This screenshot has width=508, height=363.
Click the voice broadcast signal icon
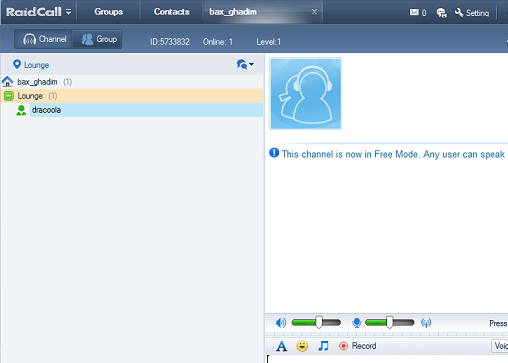pos(426,322)
